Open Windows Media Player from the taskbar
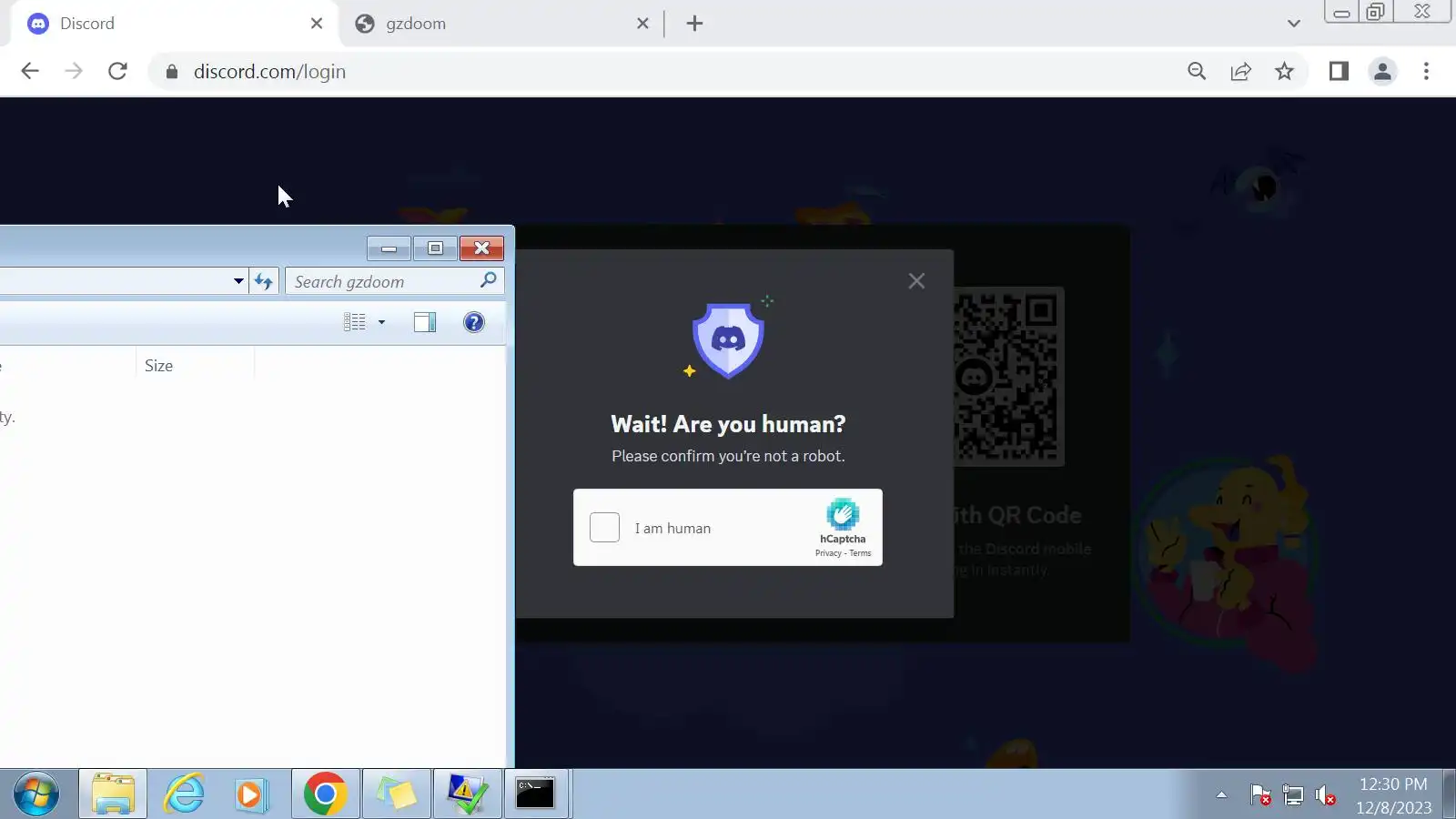The width and height of the screenshot is (1456, 819). 249,794
